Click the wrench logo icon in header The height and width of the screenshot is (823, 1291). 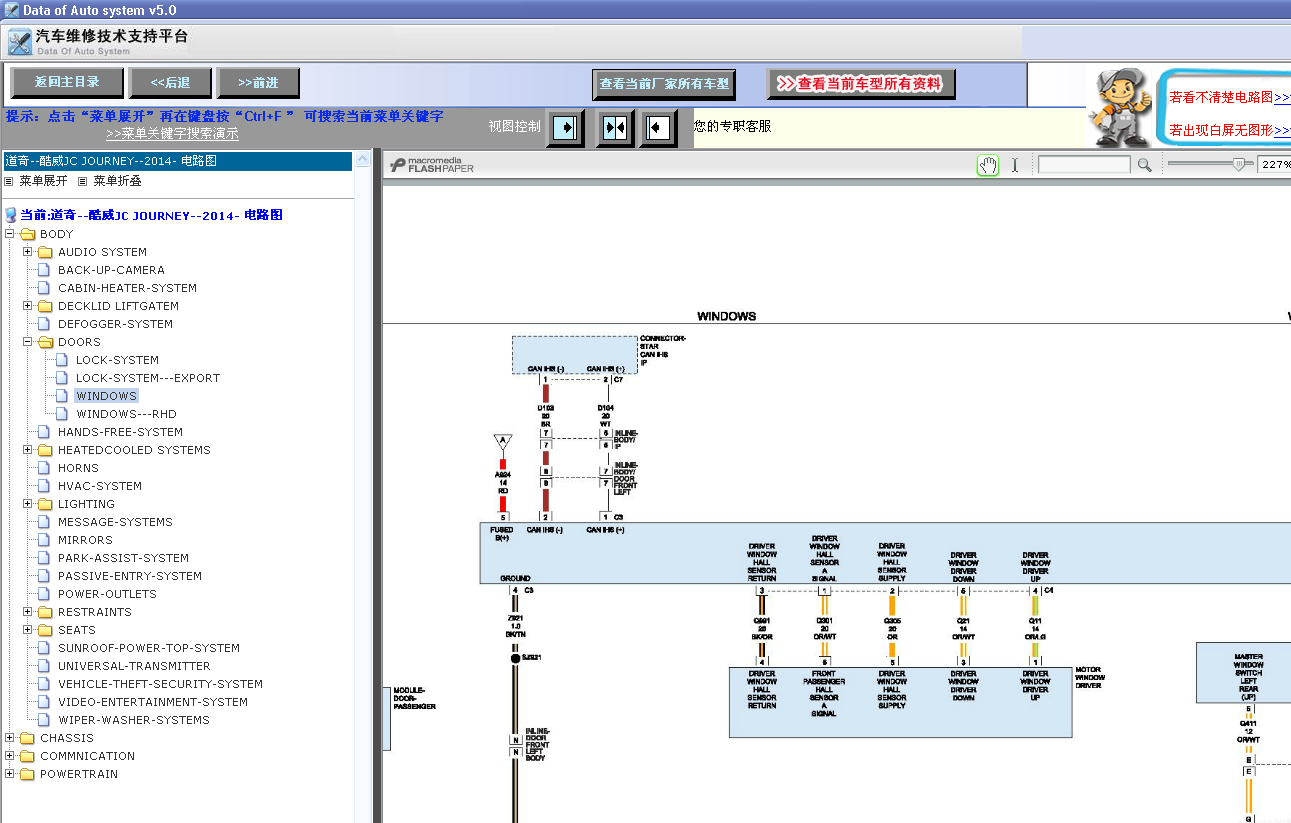(x=19, y=42)
